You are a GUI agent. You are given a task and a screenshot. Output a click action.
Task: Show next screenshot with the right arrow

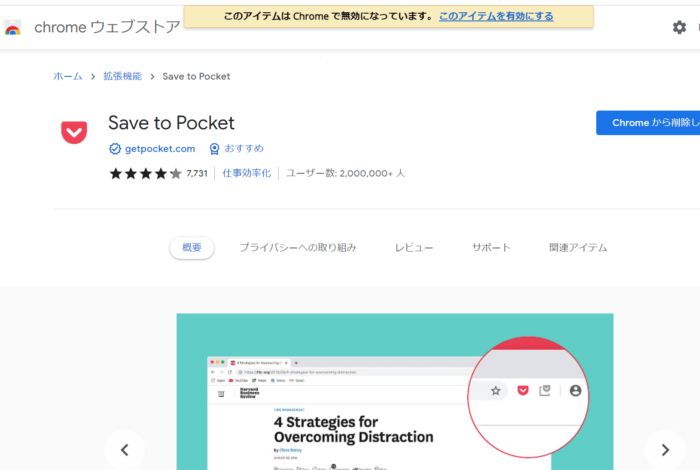click(x=665, y=449)
